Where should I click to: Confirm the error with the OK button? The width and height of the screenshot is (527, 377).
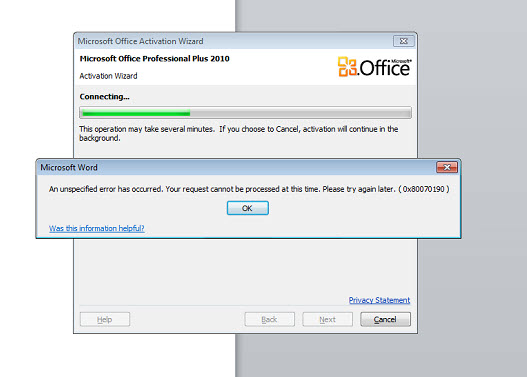[x=247, y=208]
